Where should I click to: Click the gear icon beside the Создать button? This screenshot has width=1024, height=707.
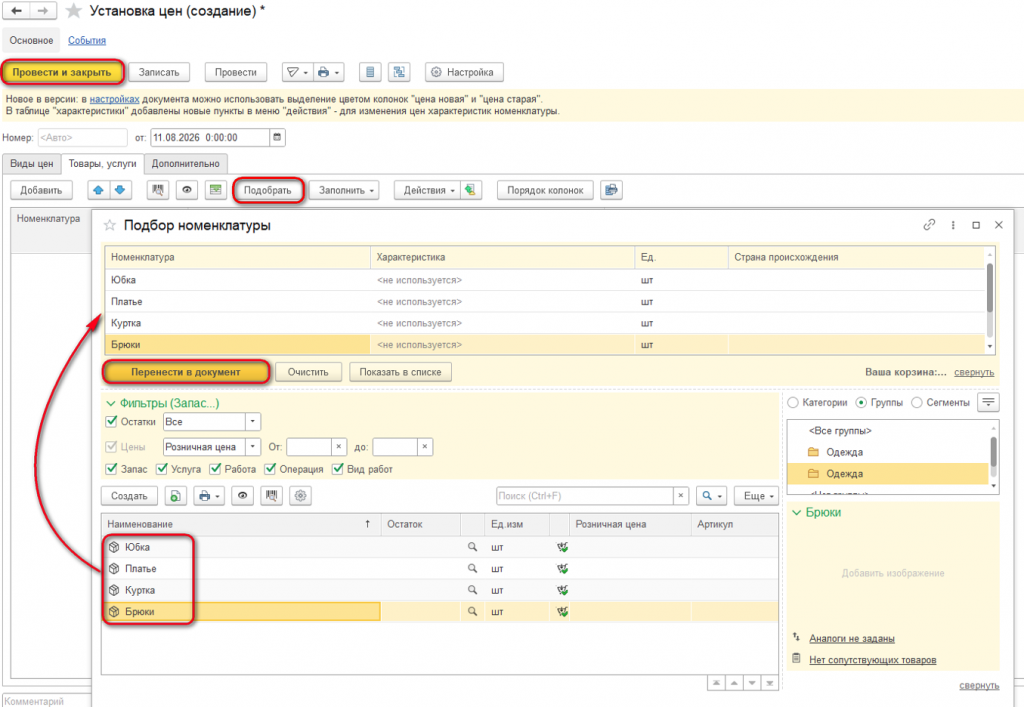(x=300, y=496)
